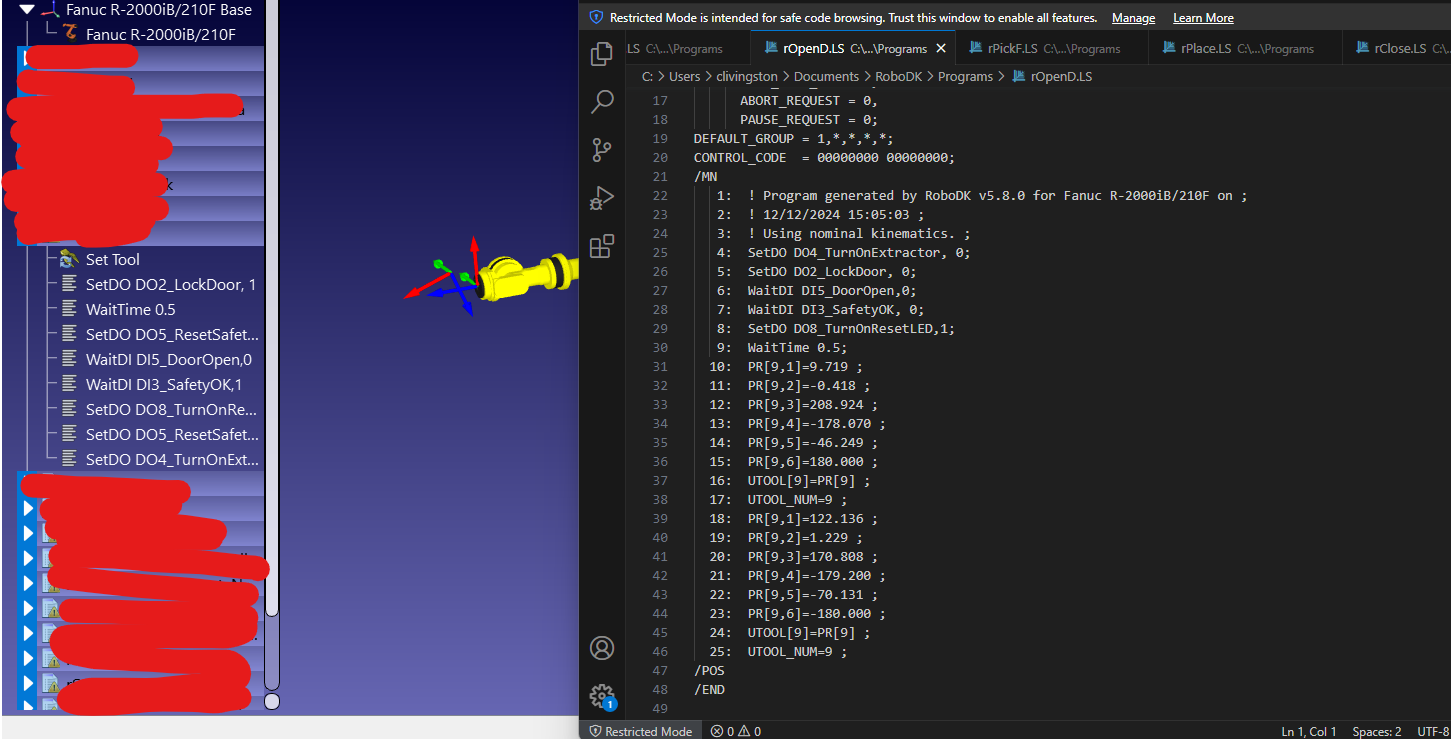This screenshot has height=739, width=1451.
Task: Click the Manage link in the banner
Action: click(1133, 18)
